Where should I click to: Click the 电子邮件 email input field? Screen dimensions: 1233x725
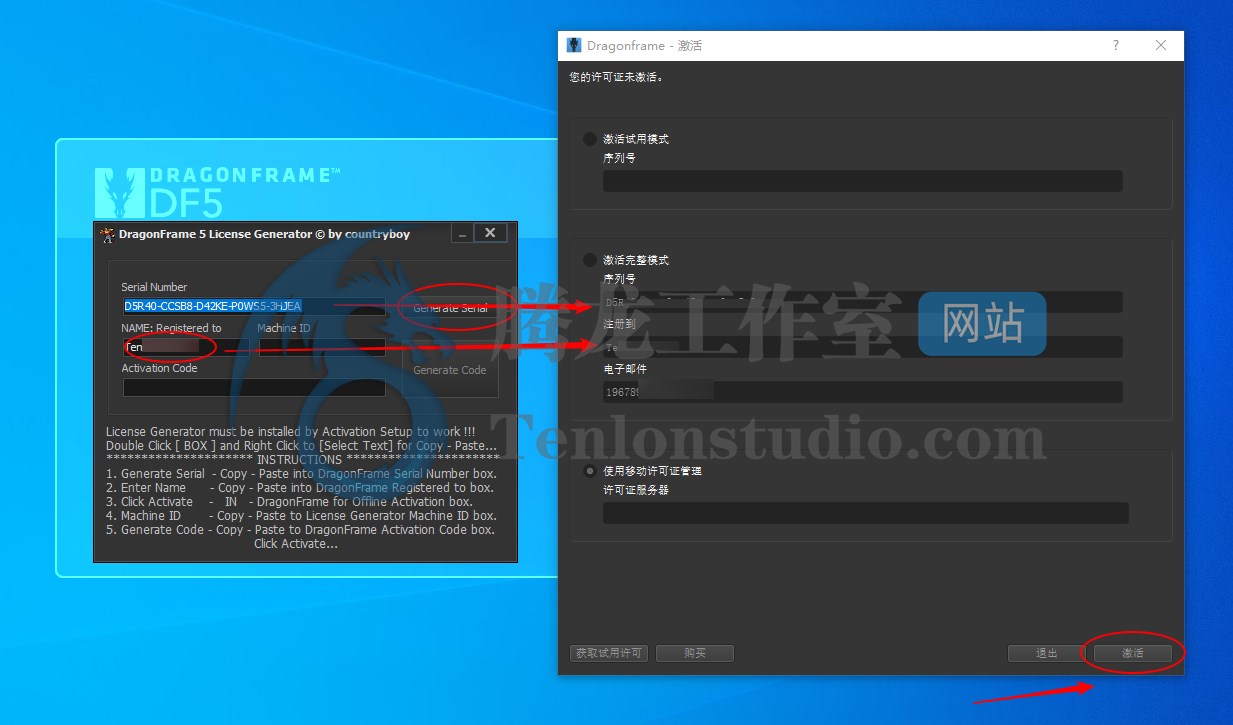coord(862,392)
